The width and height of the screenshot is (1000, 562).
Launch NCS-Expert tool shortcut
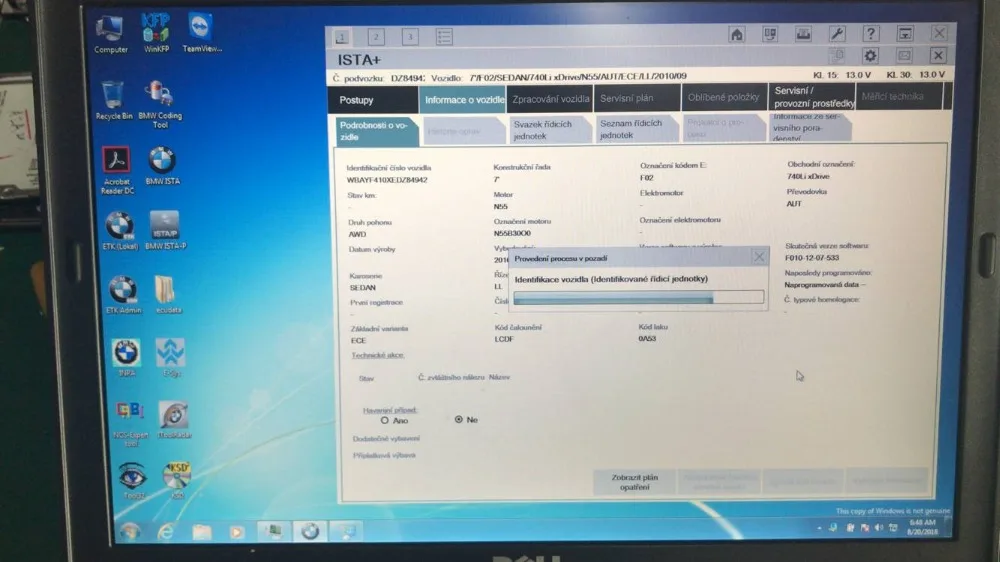(x=130, y=424)
